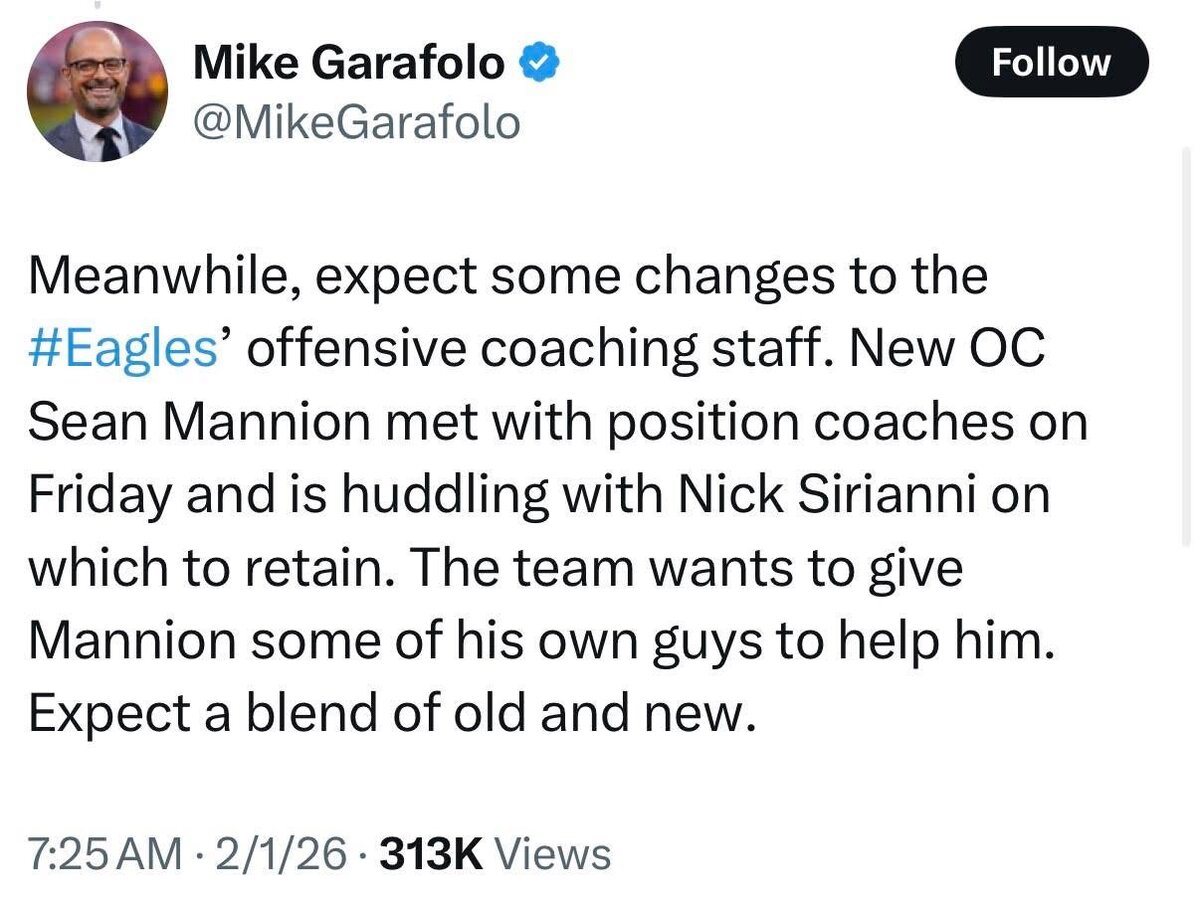1200x905 pixels.
Task: Click the Views label
Action: [552, 855]
